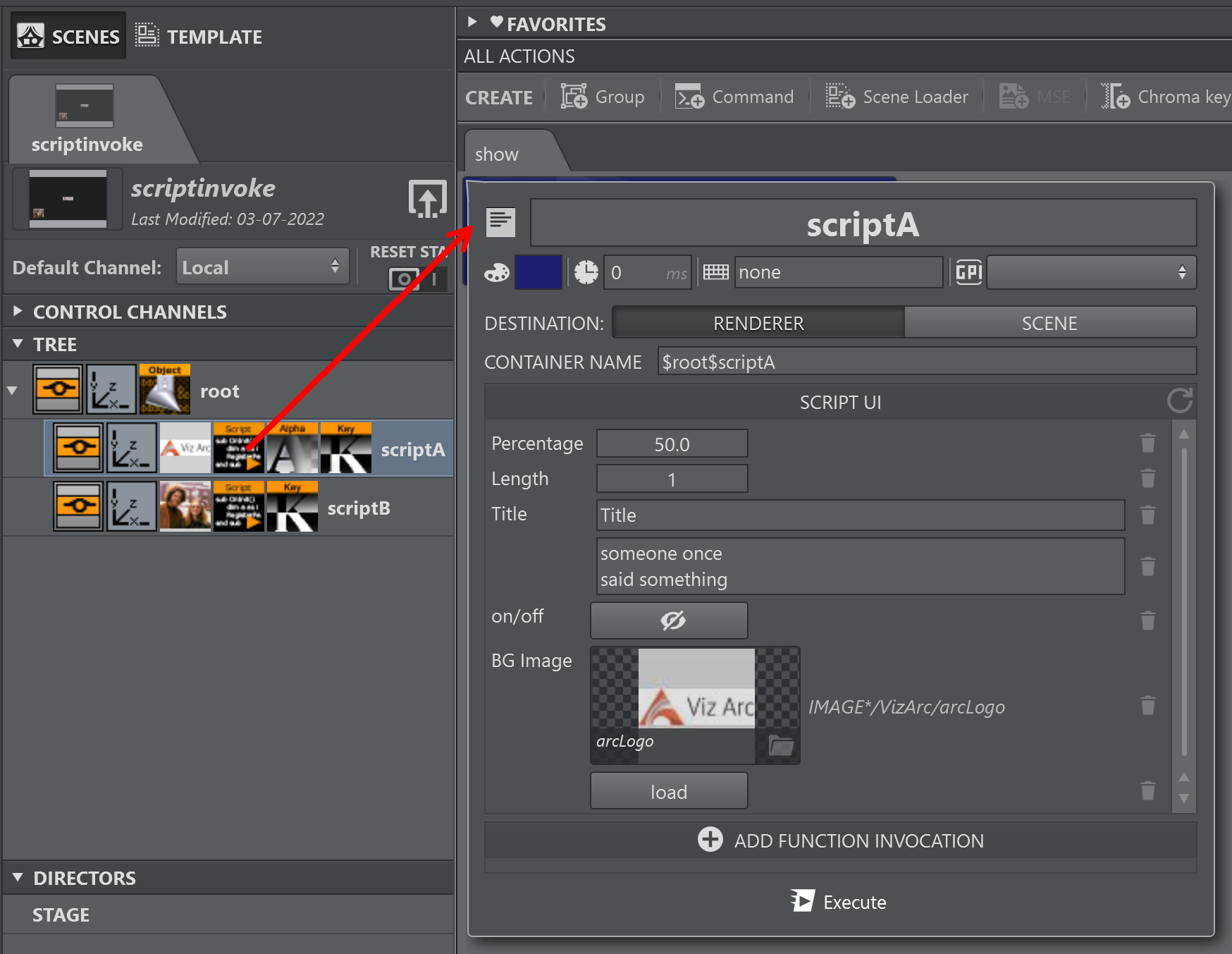
Task: Set destination to SCENE
Action: point(1049,323)
